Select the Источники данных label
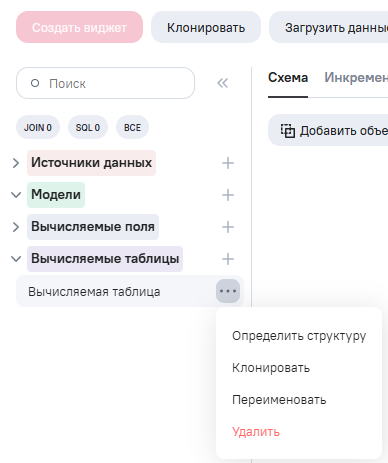The image size is (388, 463). (x=91, y=163)
